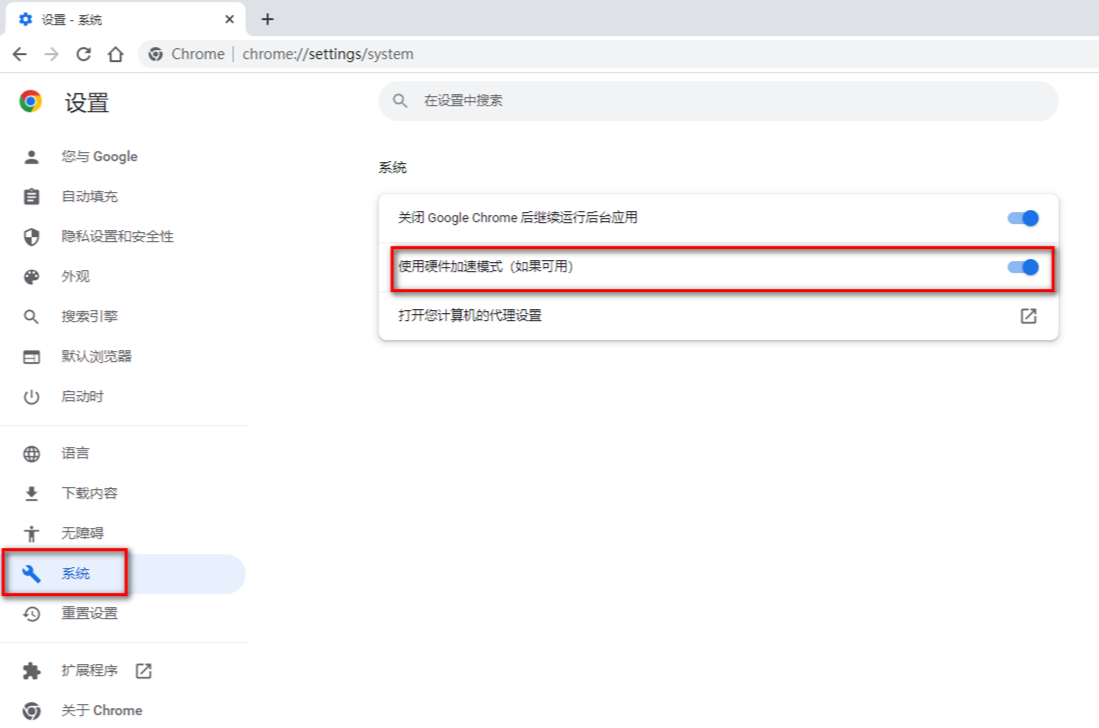Click 关闭 Google Chrome 后继续运行后台应用 label
Image resolution: width=1099 pixels, height=728 pixels.
(518, 217)
